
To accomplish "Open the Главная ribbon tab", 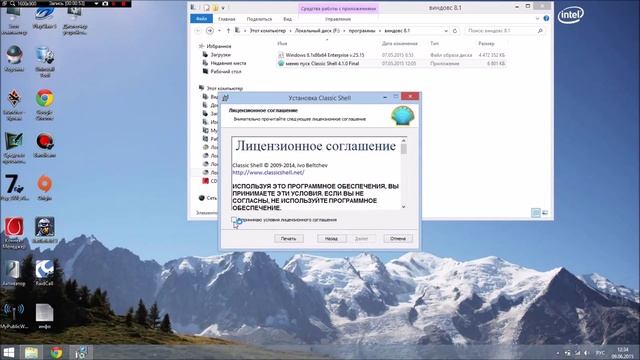I will point(227,19).
